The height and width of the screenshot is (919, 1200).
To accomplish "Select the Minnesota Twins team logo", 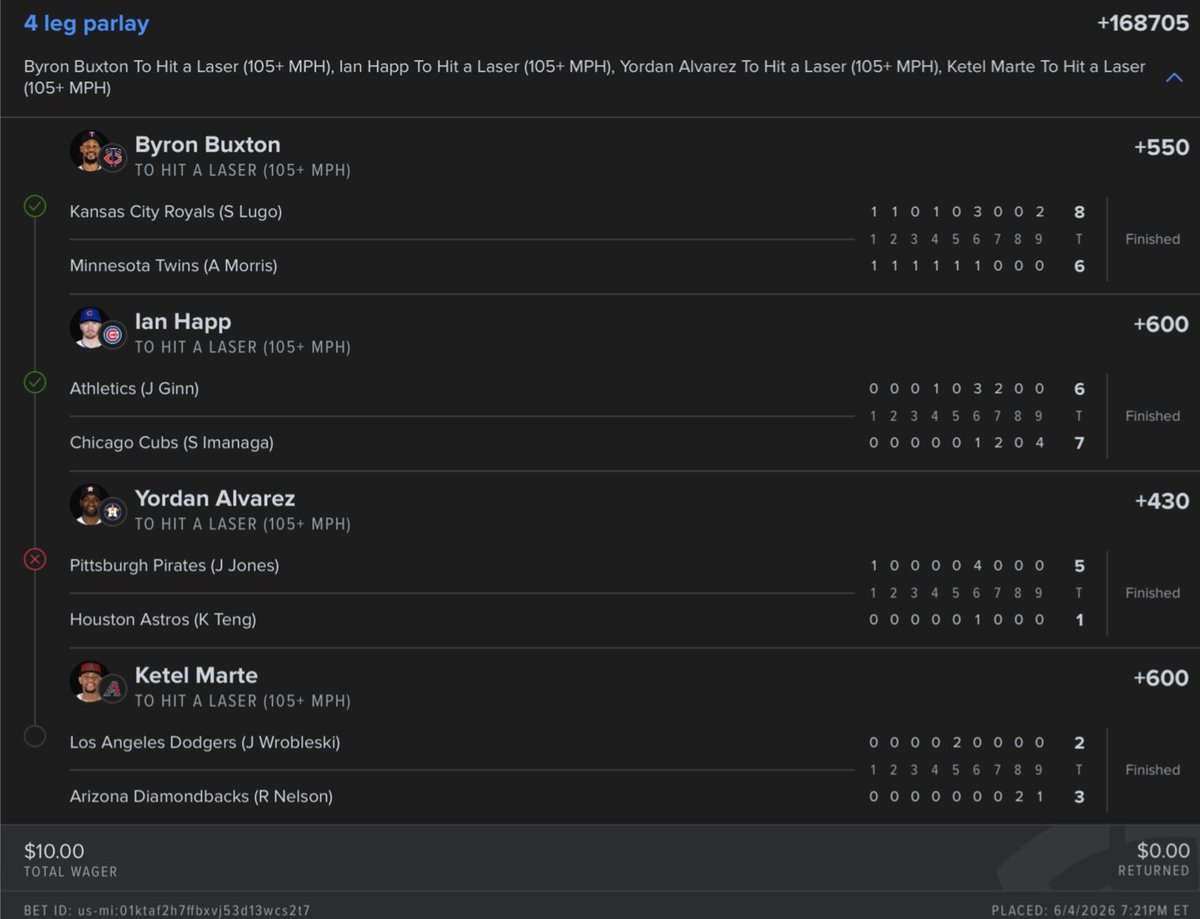I will (x=113, y=157).
